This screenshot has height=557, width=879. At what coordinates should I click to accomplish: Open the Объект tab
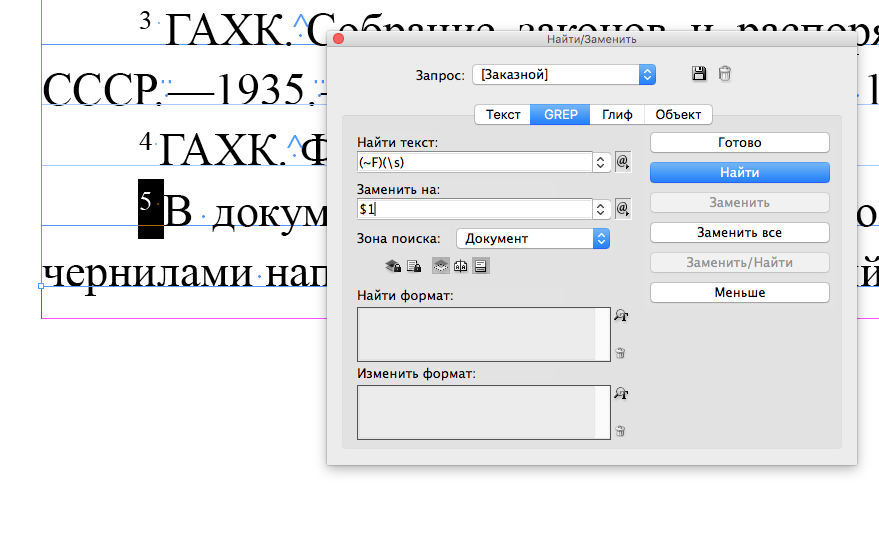[678, 114]
